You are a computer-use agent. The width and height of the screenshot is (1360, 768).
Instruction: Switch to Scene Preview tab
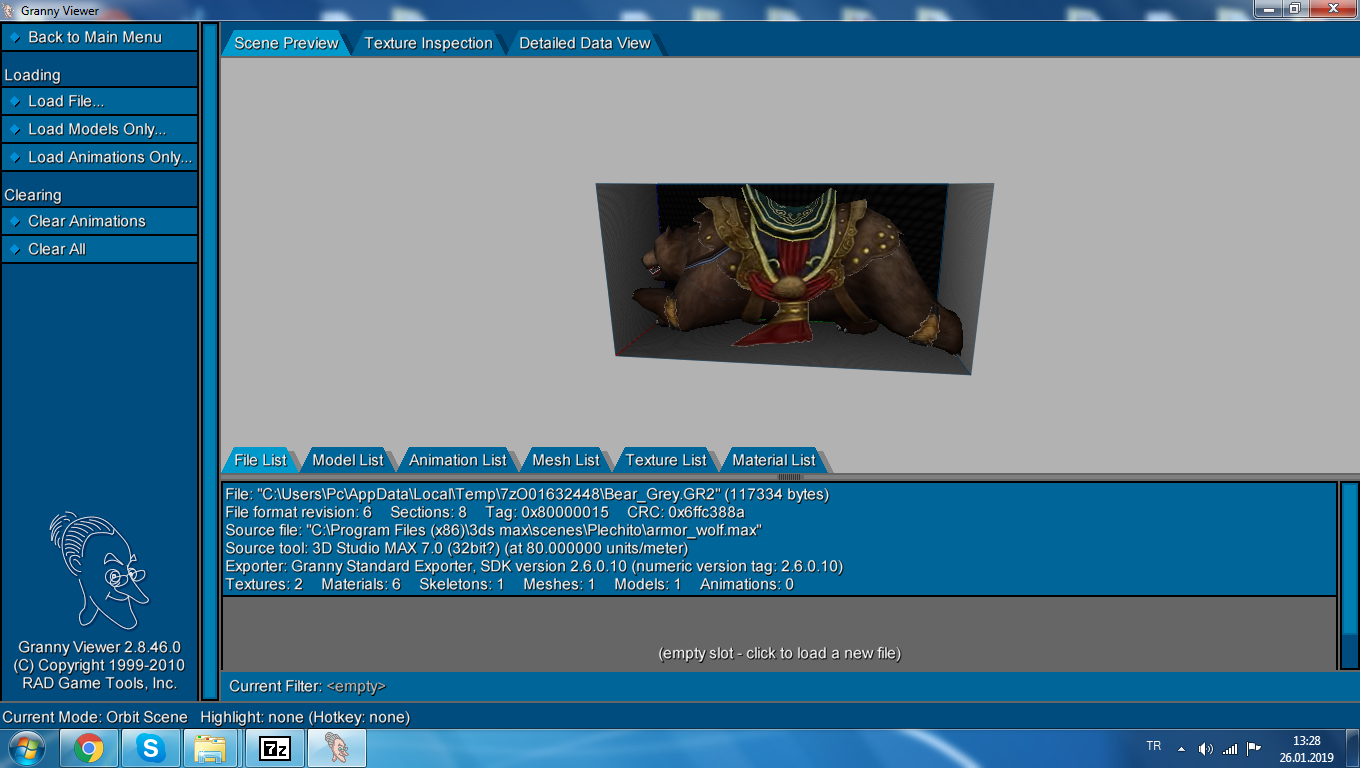click(x=286, y=43)
